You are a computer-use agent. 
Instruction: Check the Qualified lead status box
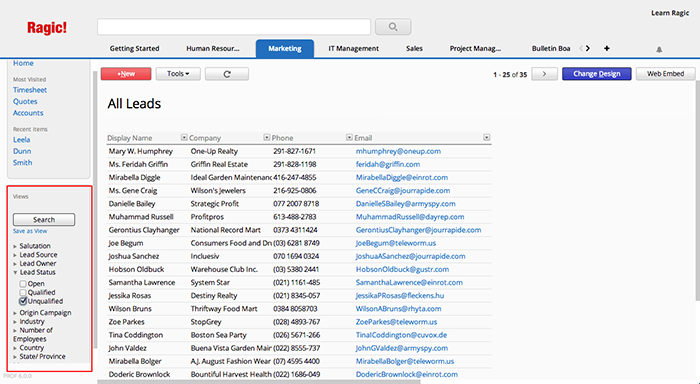[x=23, y=292]
